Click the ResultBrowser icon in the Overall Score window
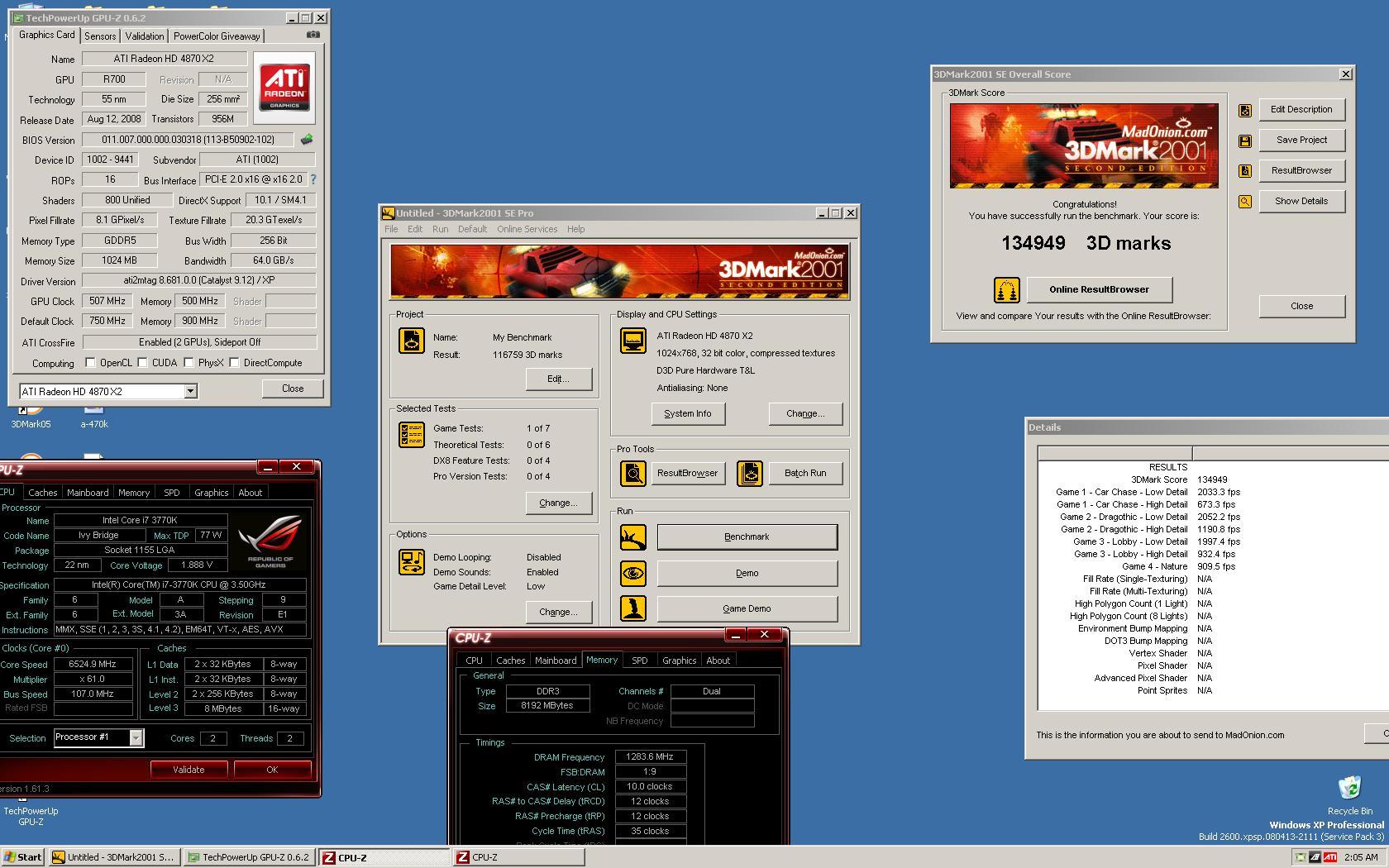Screen dimensions: 1389x868 click(1245, 171)
